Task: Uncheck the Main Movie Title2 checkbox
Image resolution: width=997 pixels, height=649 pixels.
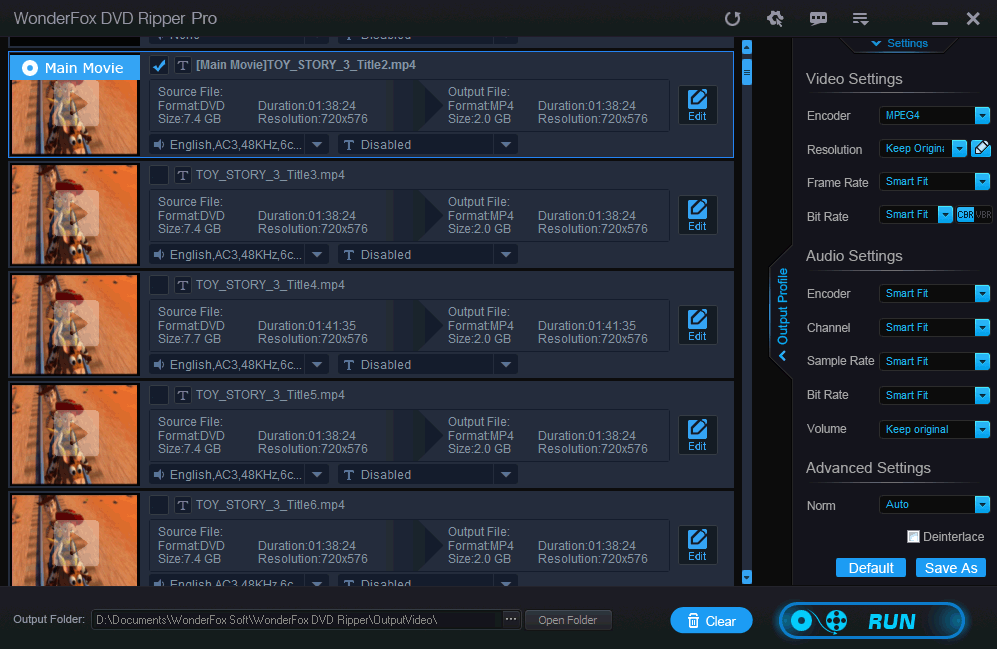Action: click(x=159, y=65)
